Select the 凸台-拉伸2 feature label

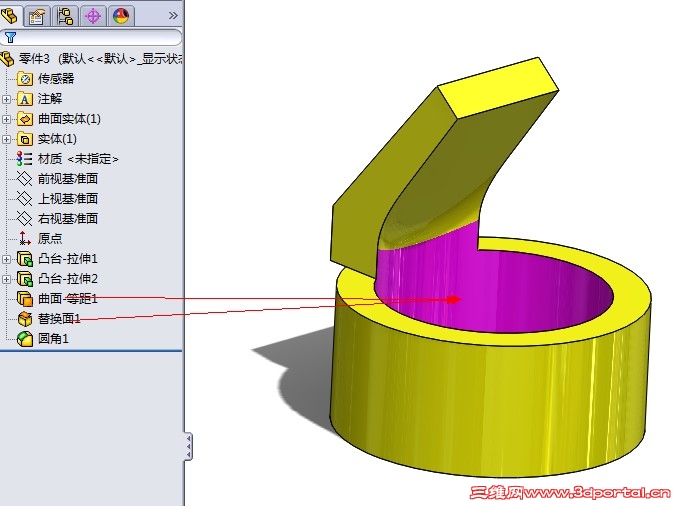(68, 279)
